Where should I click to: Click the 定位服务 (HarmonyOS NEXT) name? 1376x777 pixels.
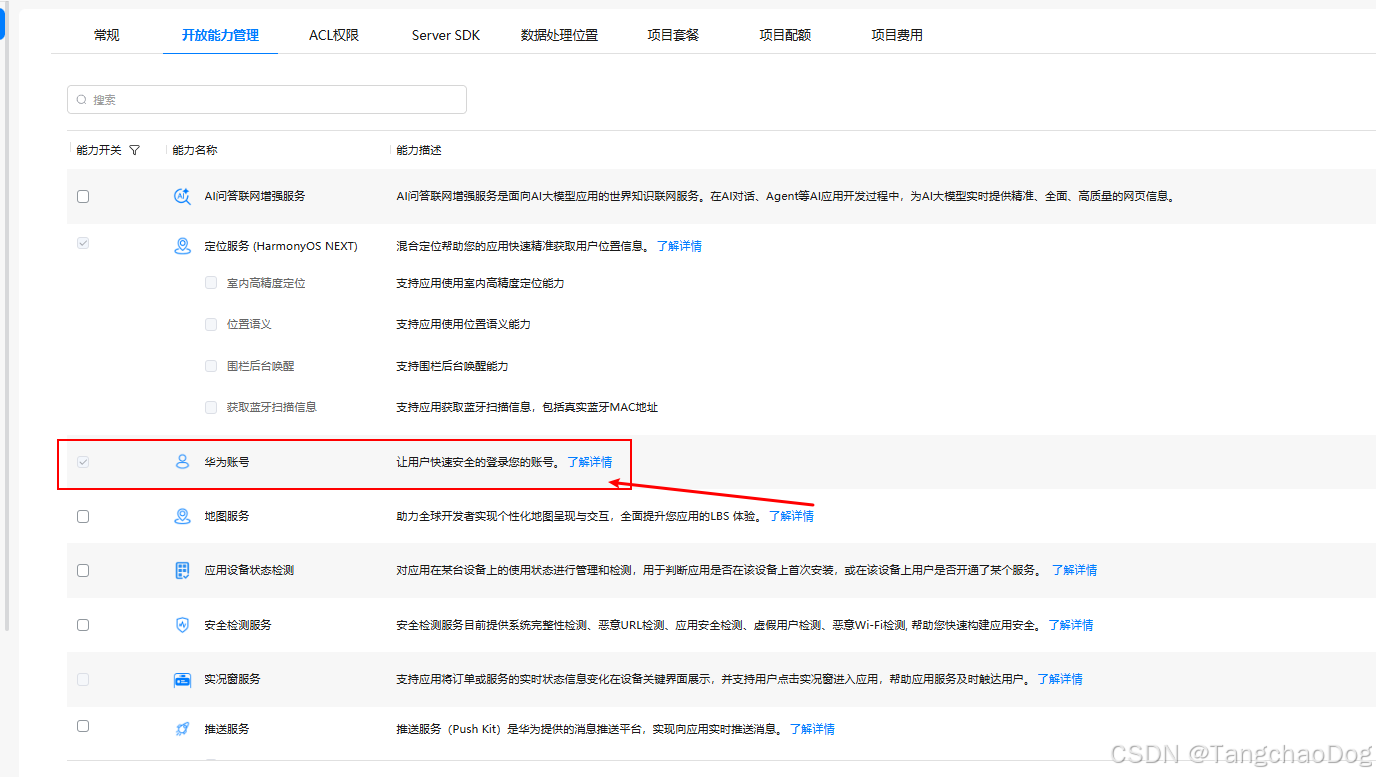pos(281,246)
